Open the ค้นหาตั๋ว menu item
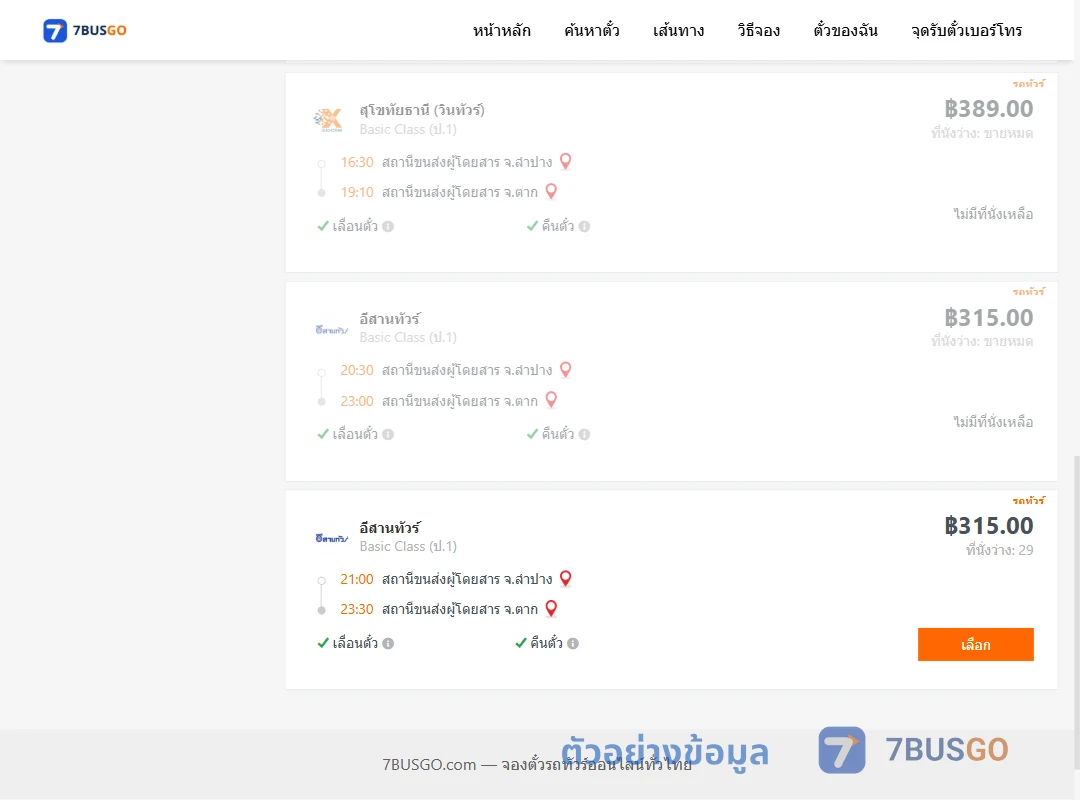 [x=592, y=30]
